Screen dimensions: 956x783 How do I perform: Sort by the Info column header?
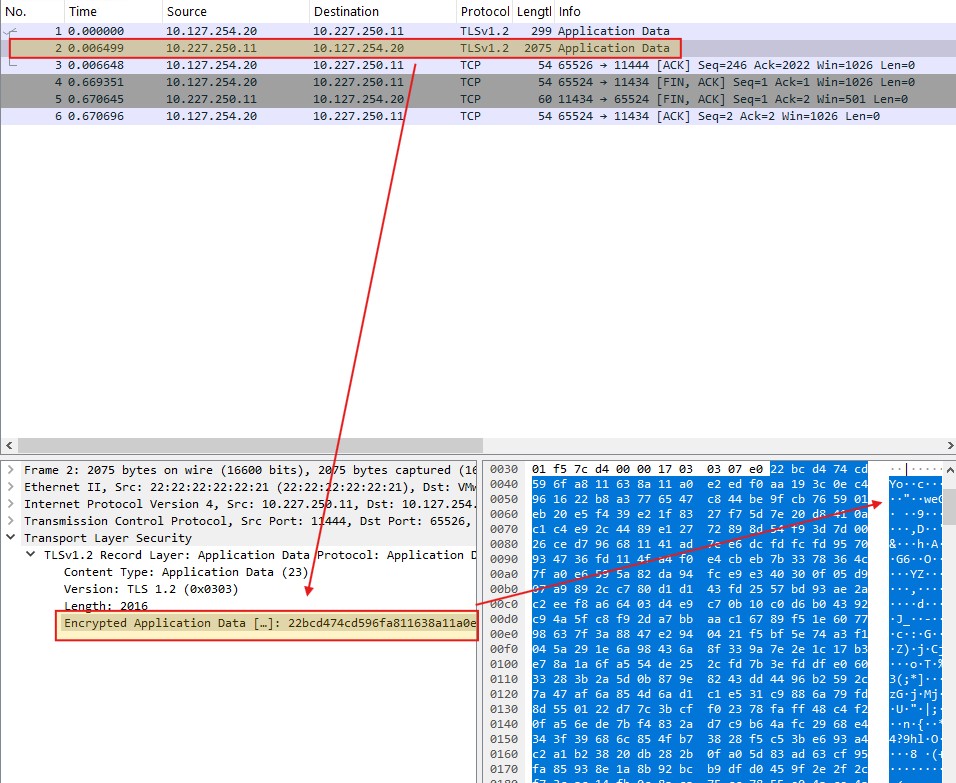(755, 11)
